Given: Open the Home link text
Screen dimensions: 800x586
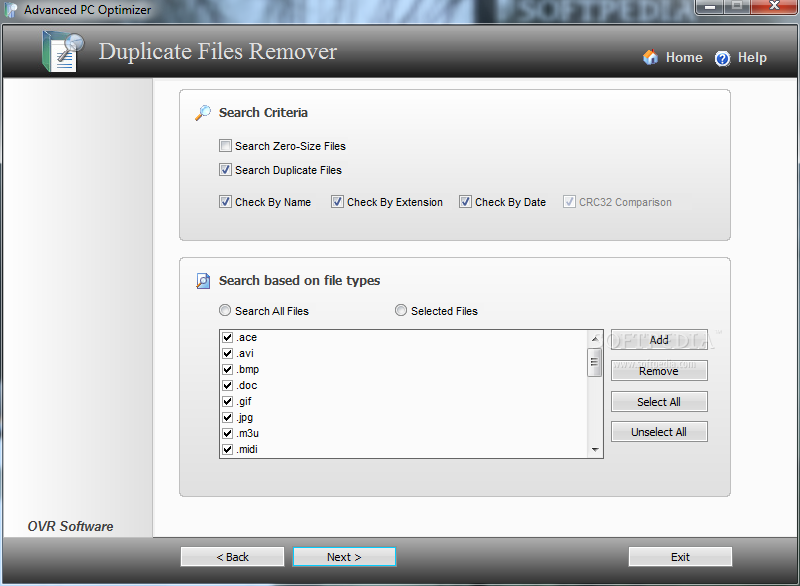Looking at the screenshot, I should pos(684,58).
